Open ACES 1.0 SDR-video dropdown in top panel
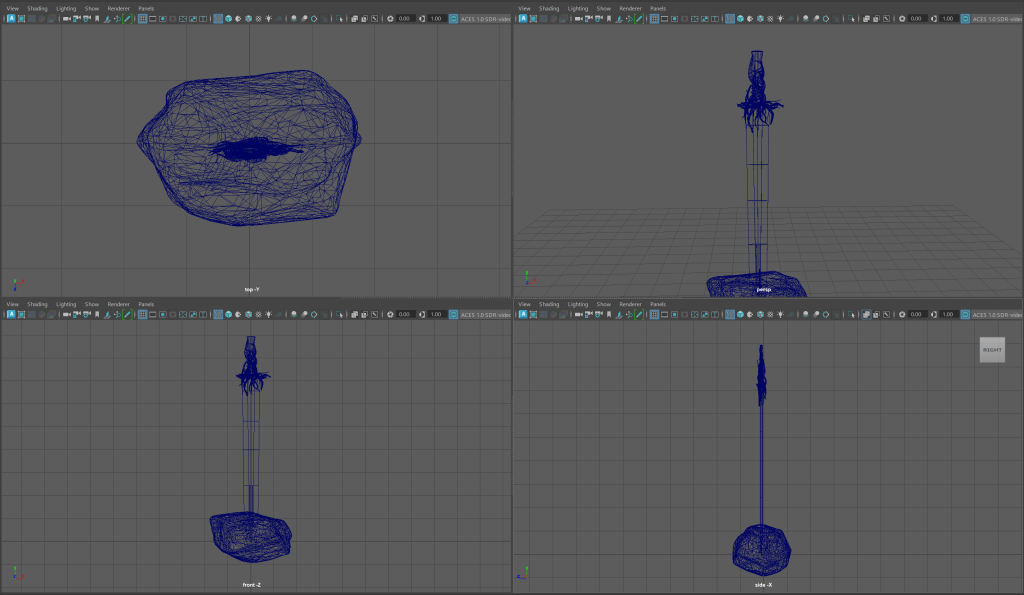 (x=485, y=19)
